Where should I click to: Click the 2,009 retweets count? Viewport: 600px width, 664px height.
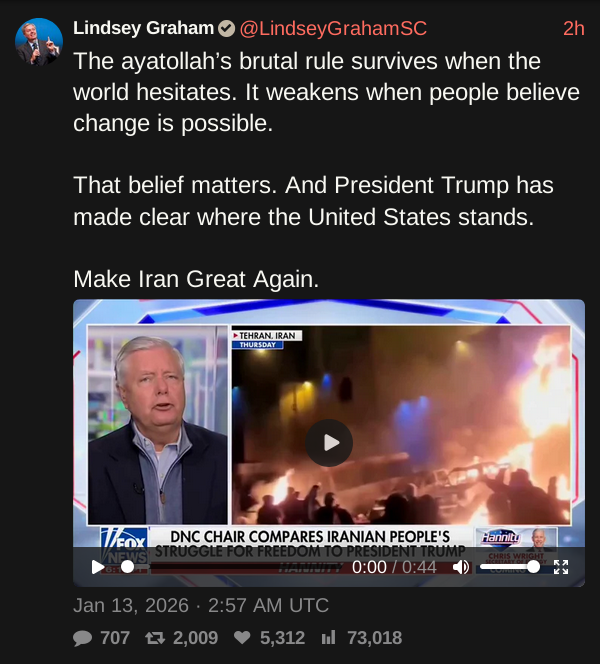point(196,638)
